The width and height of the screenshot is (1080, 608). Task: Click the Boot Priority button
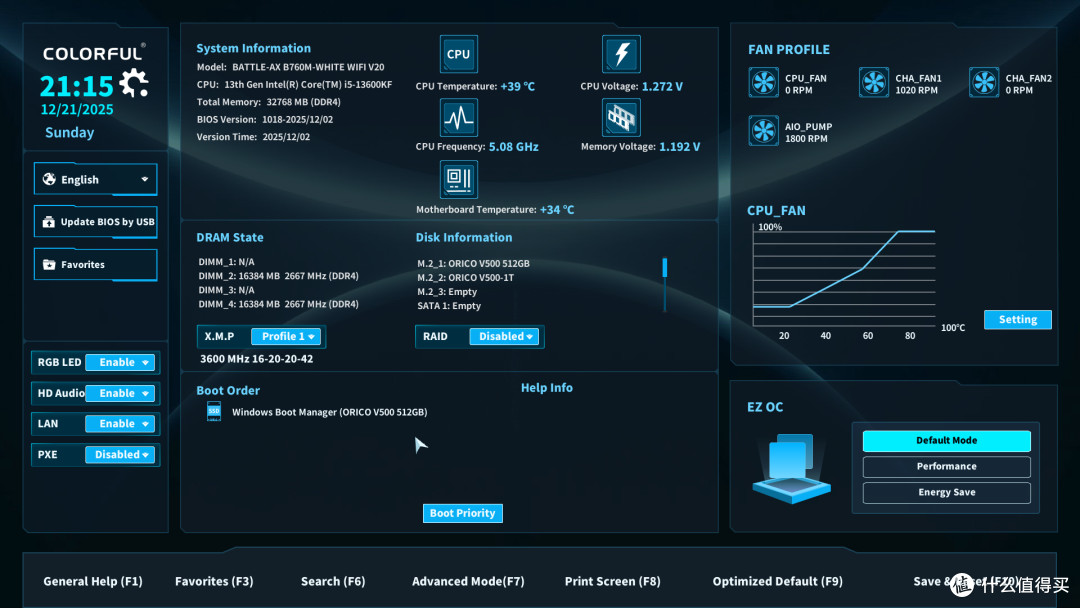(463, 513)
